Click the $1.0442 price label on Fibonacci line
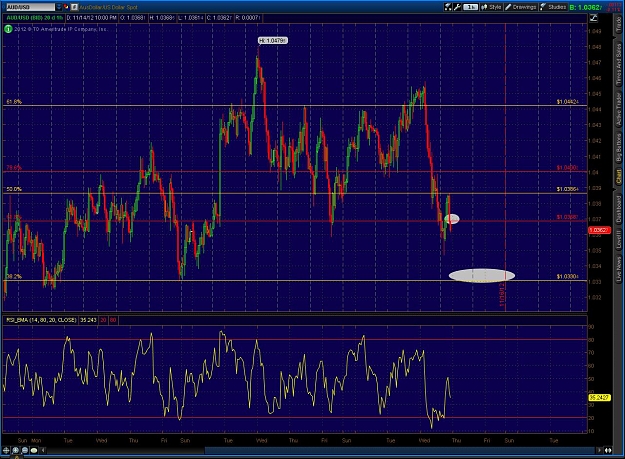This screenshot has height=459, width=625. pyautogui.click(x=568, y=102)
